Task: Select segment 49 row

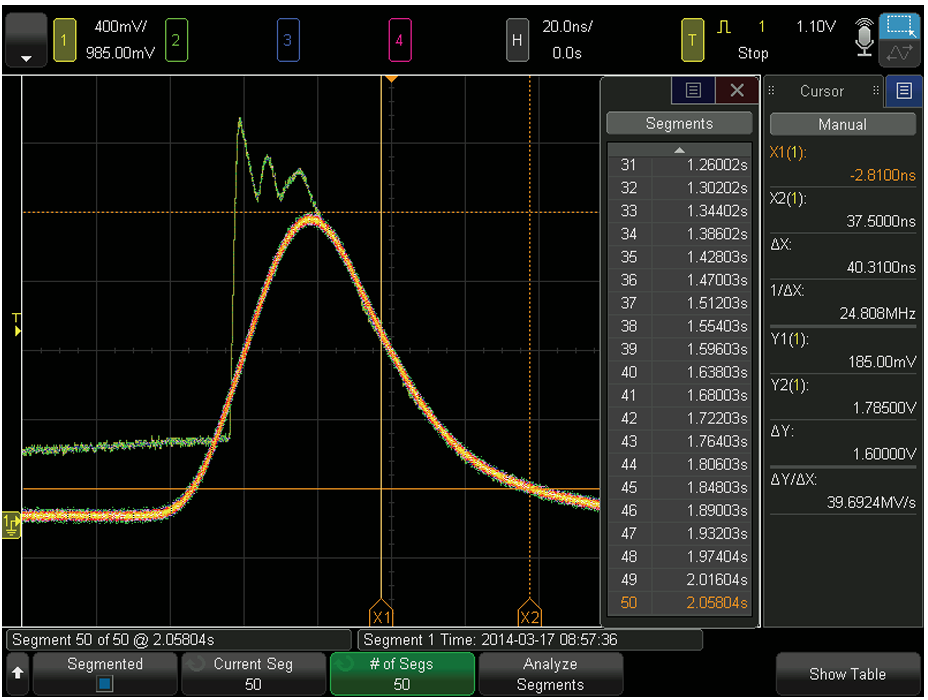Action: (x=679, y=580)
